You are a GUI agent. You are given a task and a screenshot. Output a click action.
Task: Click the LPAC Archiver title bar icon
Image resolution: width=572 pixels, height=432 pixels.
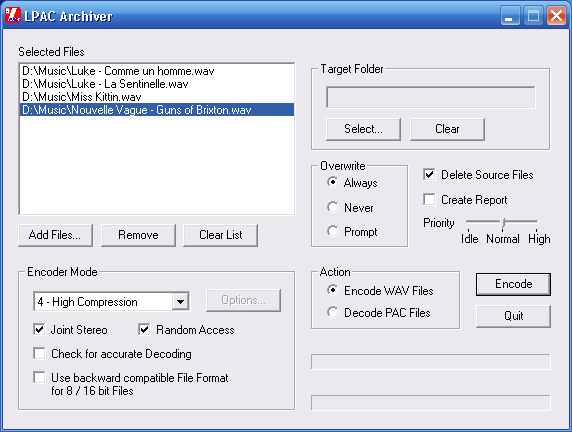(x=13, y=15)
